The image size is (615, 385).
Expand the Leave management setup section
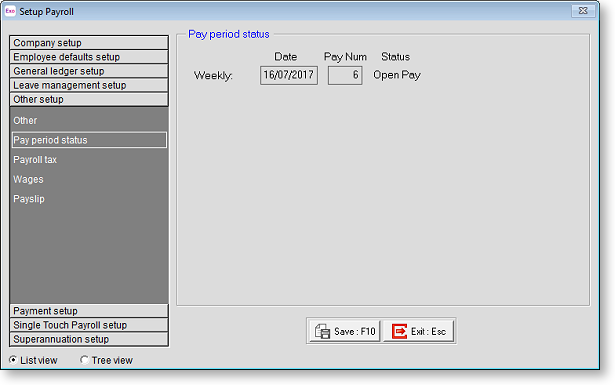click(89, 85)
